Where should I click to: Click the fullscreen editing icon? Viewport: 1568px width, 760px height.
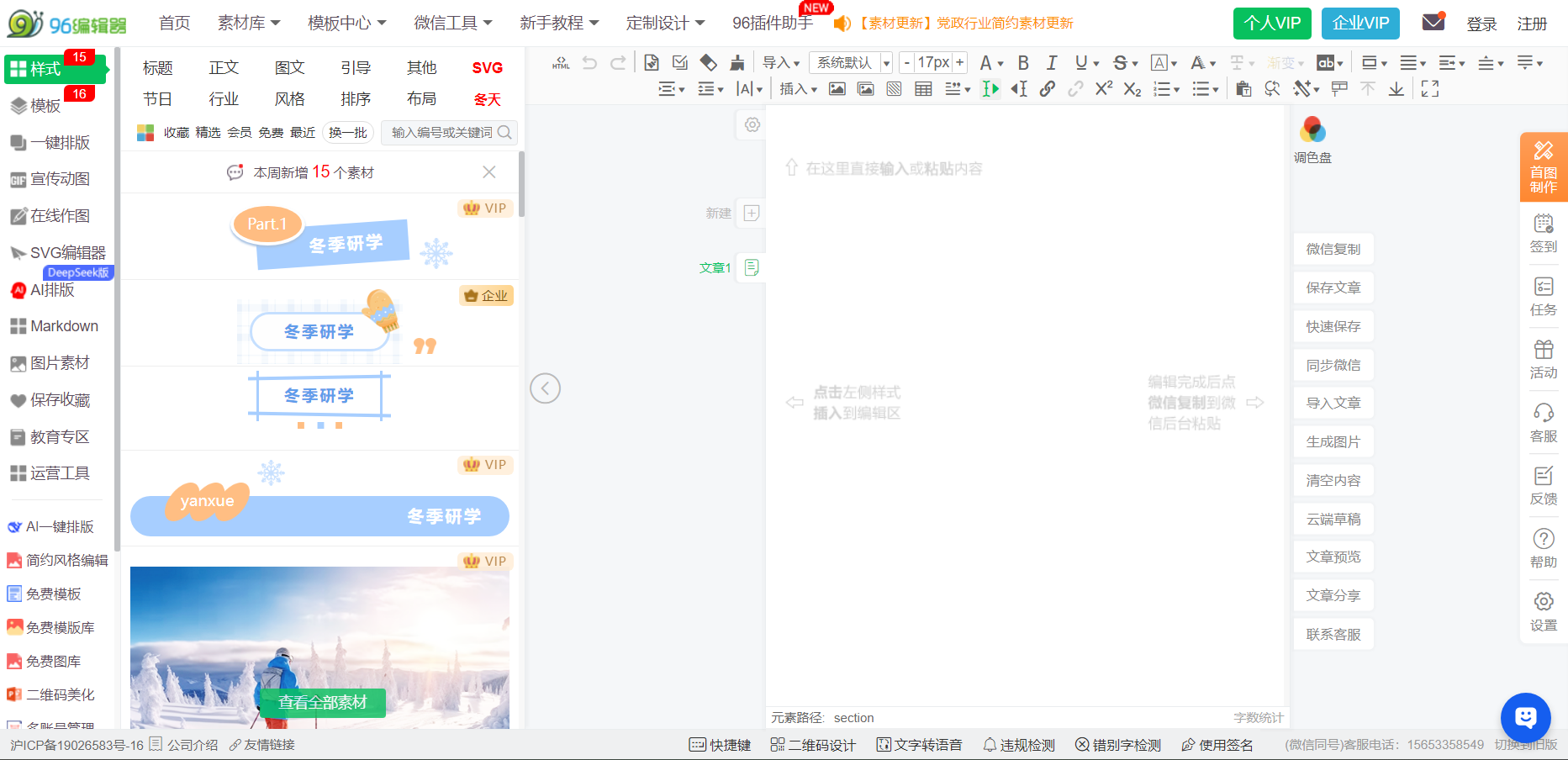coord(1429,88)
